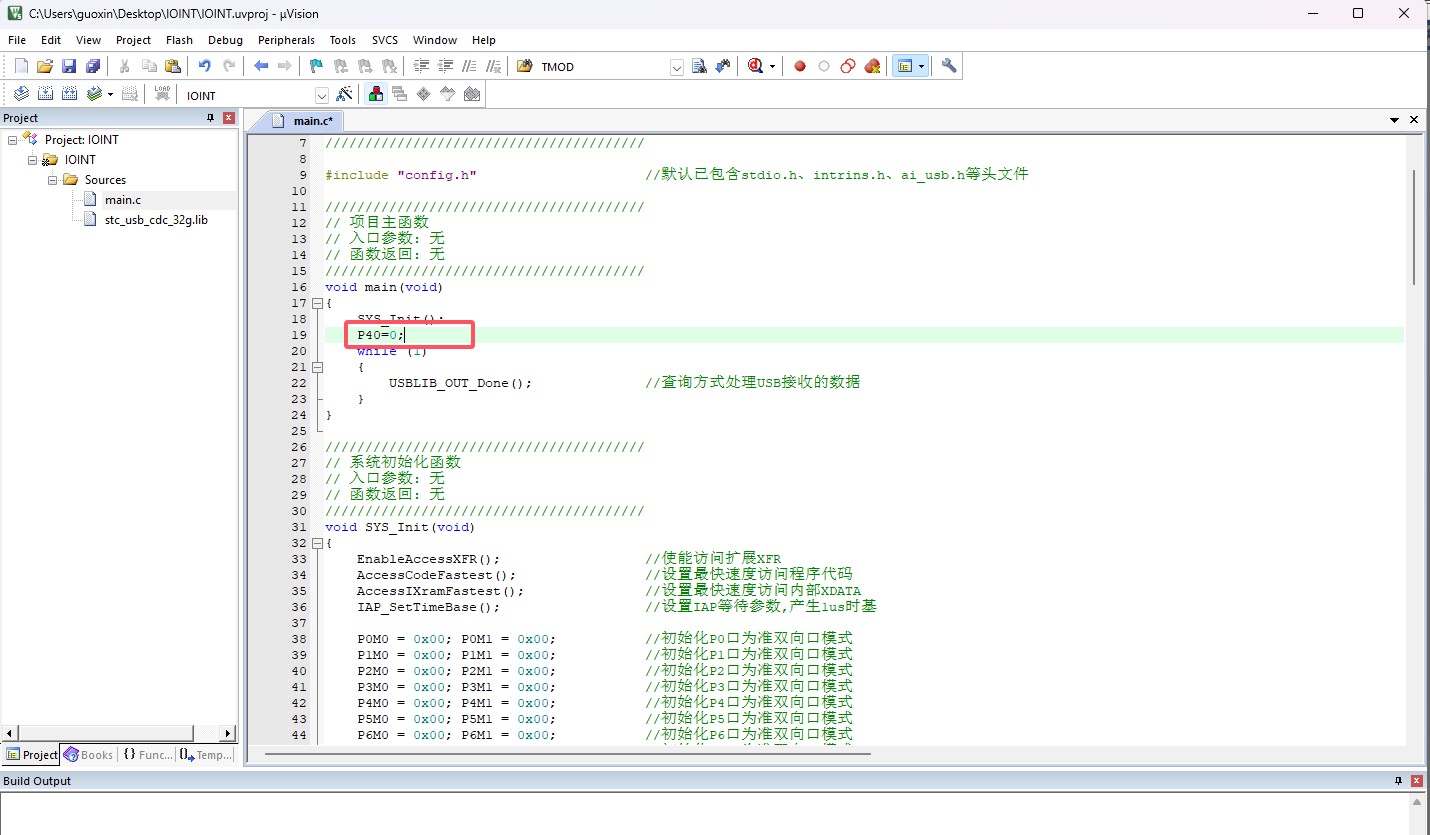Open the Peripherals menu

[x=286, y=40]
